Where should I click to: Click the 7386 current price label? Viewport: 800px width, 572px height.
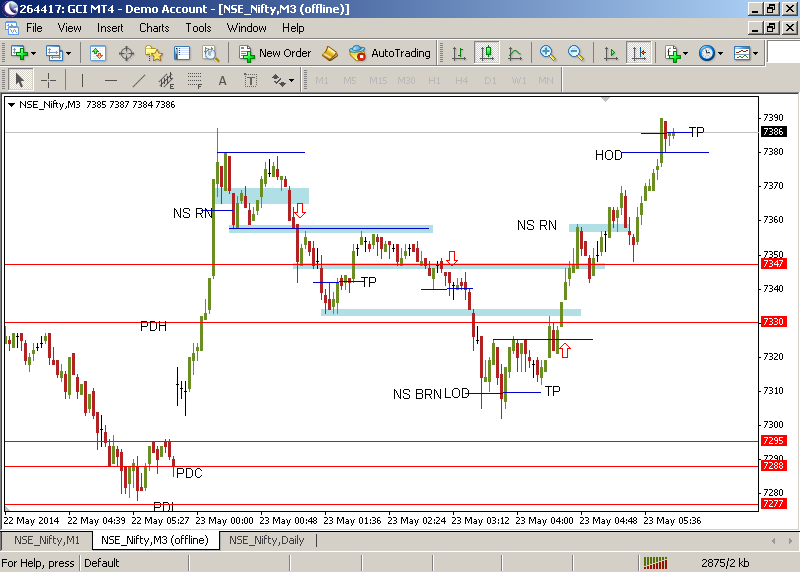[x=773, y=132]
